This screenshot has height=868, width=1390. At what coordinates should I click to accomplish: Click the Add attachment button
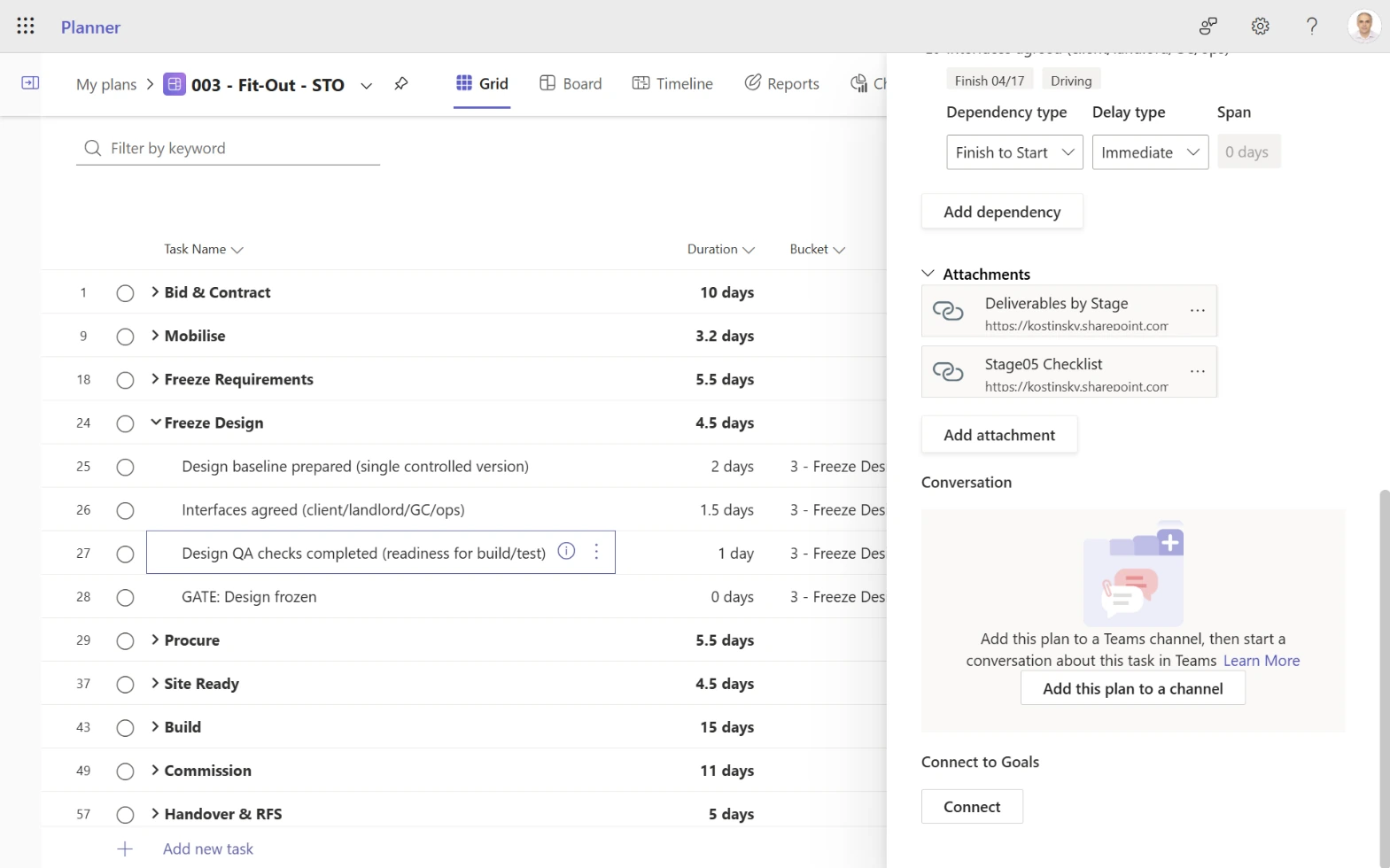pyautogui.click(x=999, y=435)
